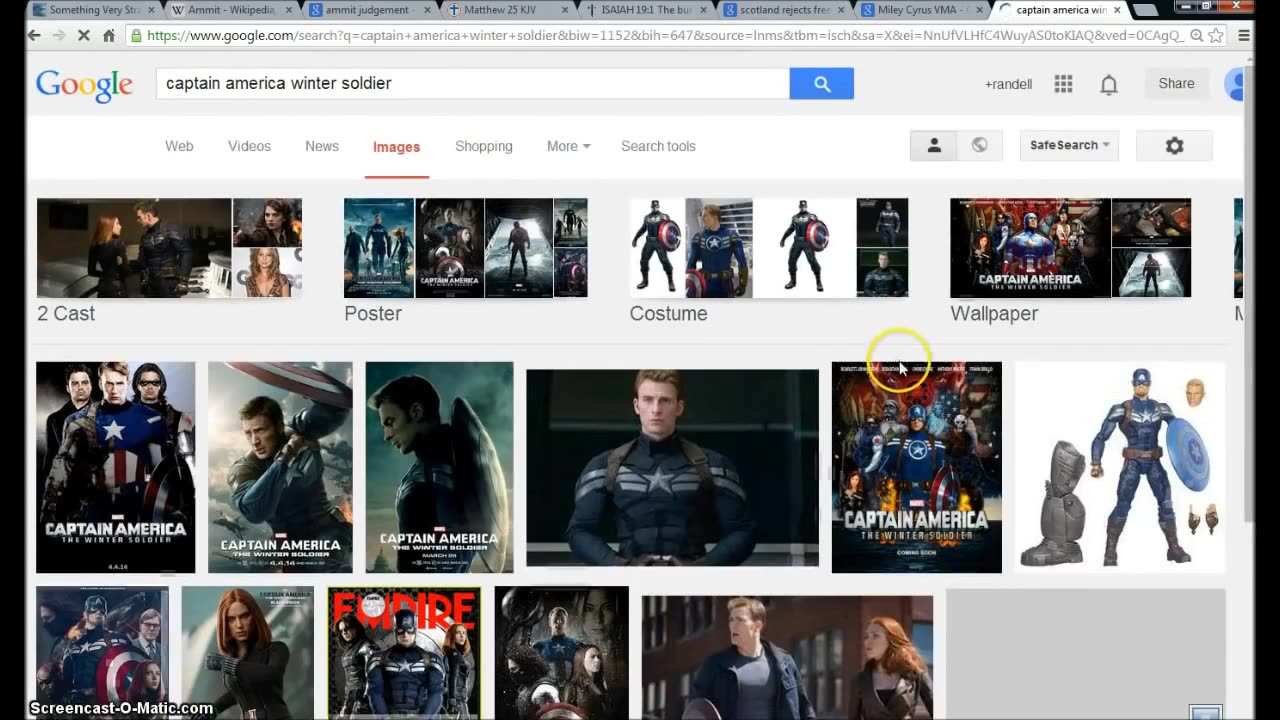Open the Google notifications bell
Image resolution: width=1280 pixels, height=720 pixels.
[1109, 84]
